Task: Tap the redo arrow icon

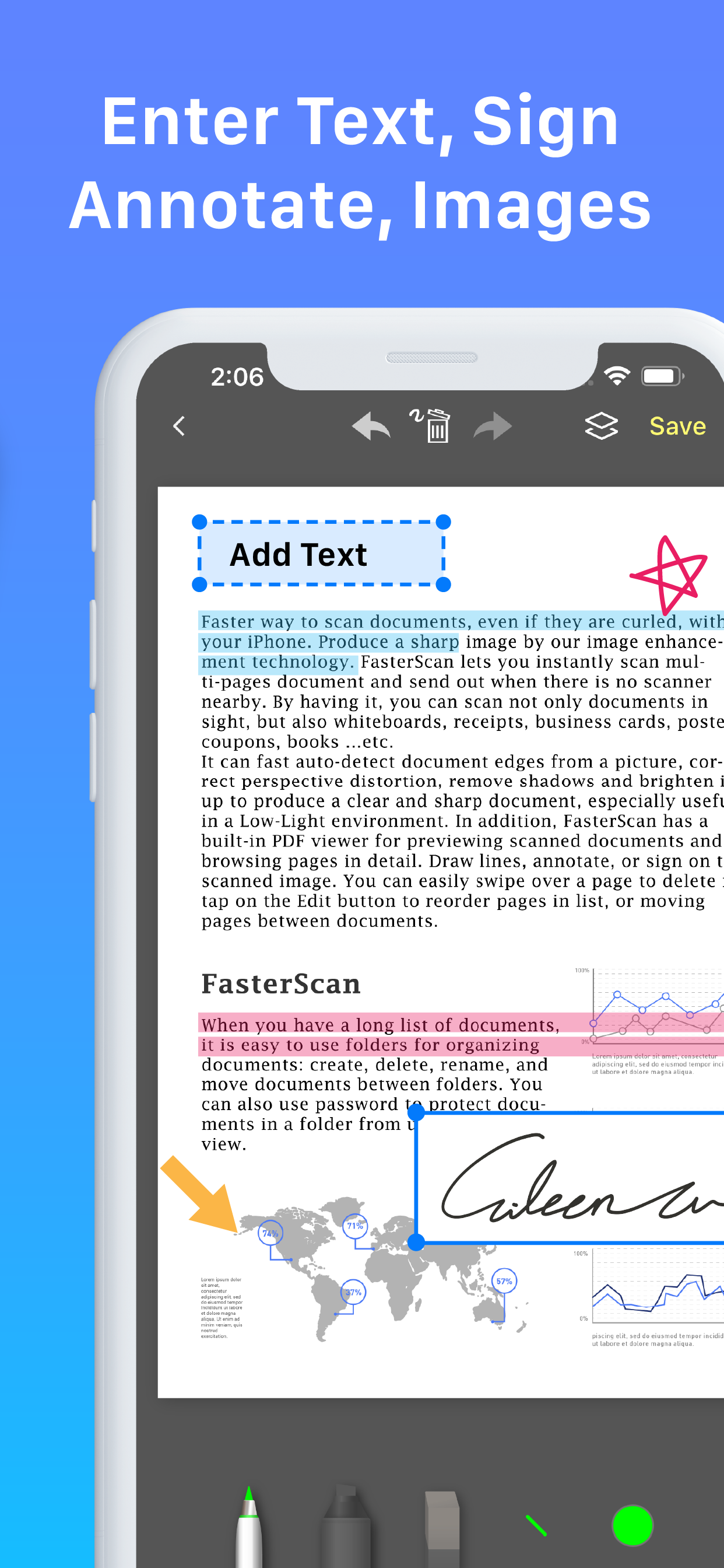Action: (x=493, y=426)
